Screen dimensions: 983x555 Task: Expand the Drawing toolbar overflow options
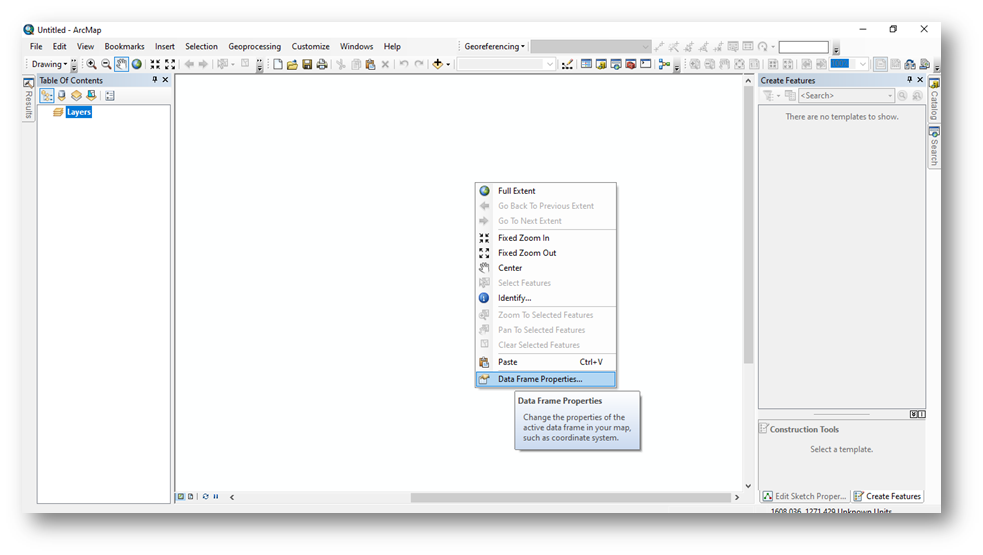(x=74, y=65)
